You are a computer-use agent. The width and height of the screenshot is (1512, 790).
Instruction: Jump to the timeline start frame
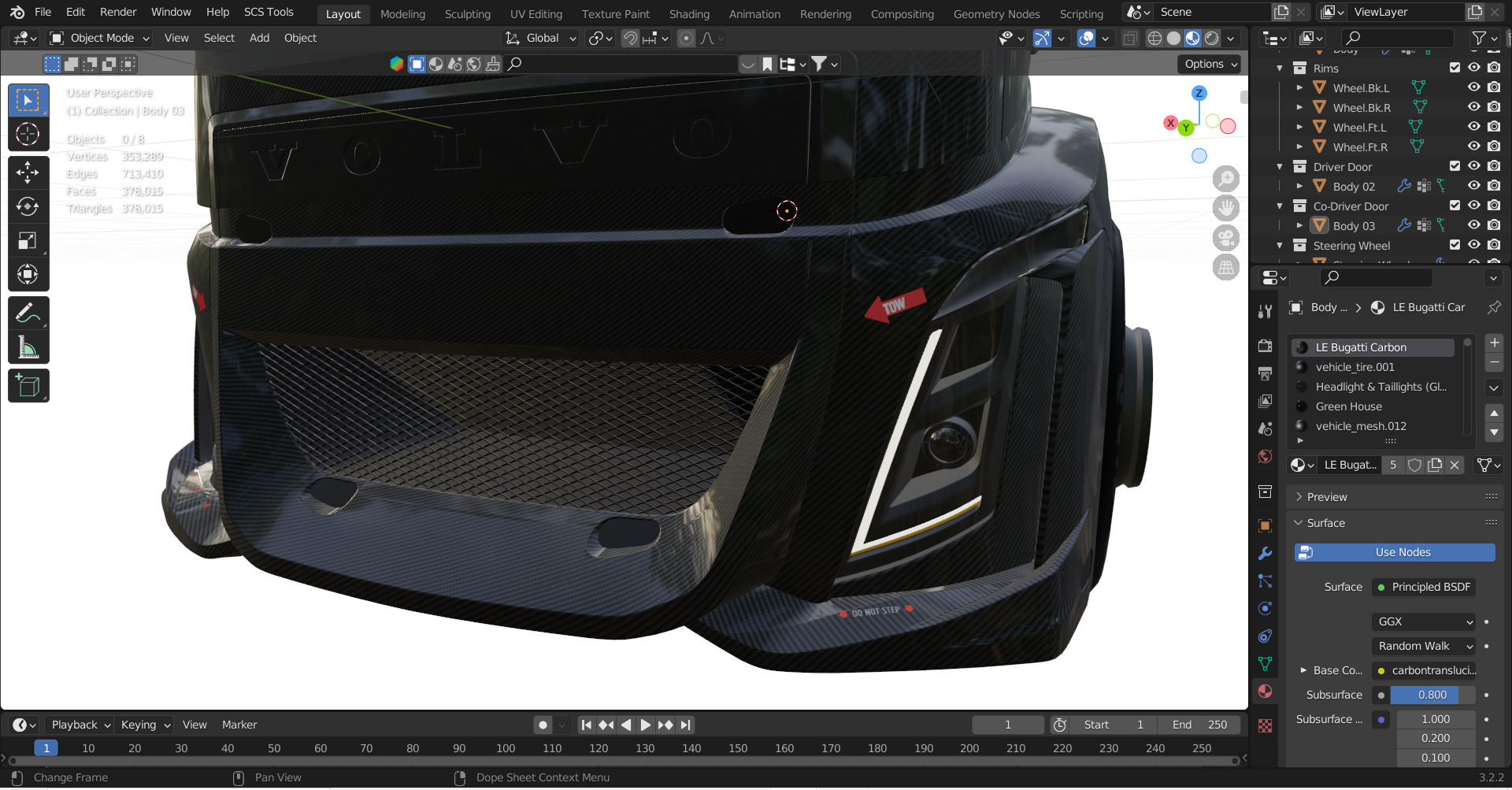(587, 725)
